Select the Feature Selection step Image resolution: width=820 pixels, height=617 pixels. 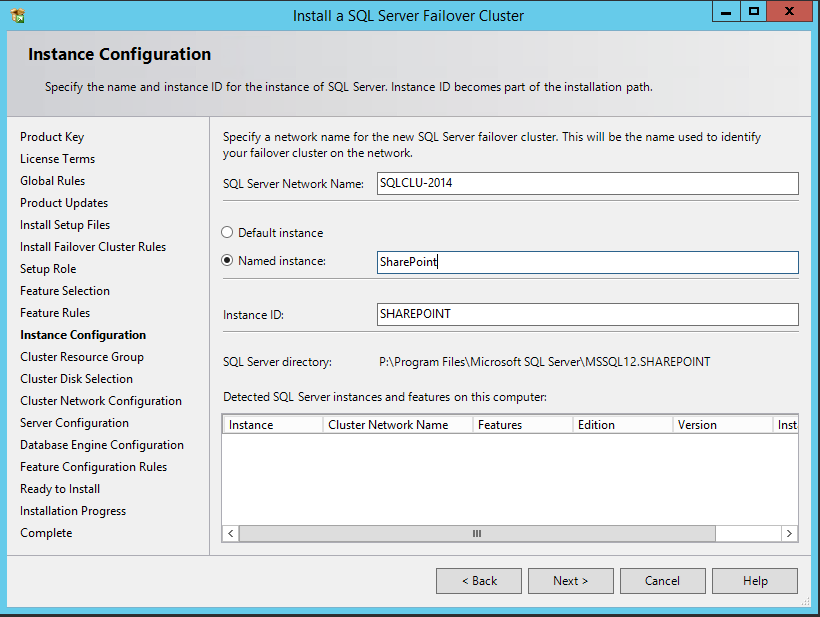[x=65, y=291]
